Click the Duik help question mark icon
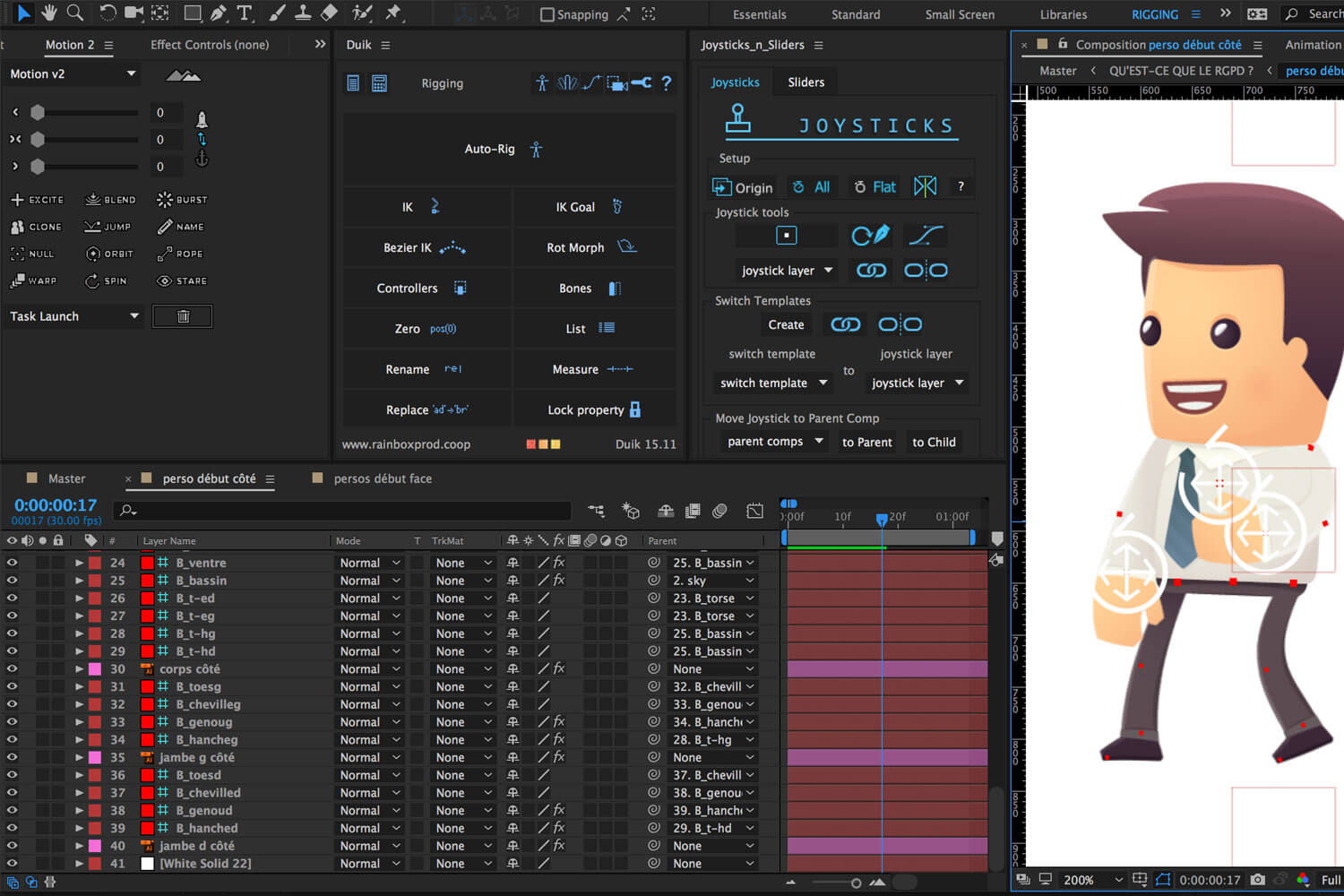Image resolution: width=1344 pixels, height=896 pixels. [666, 83]
